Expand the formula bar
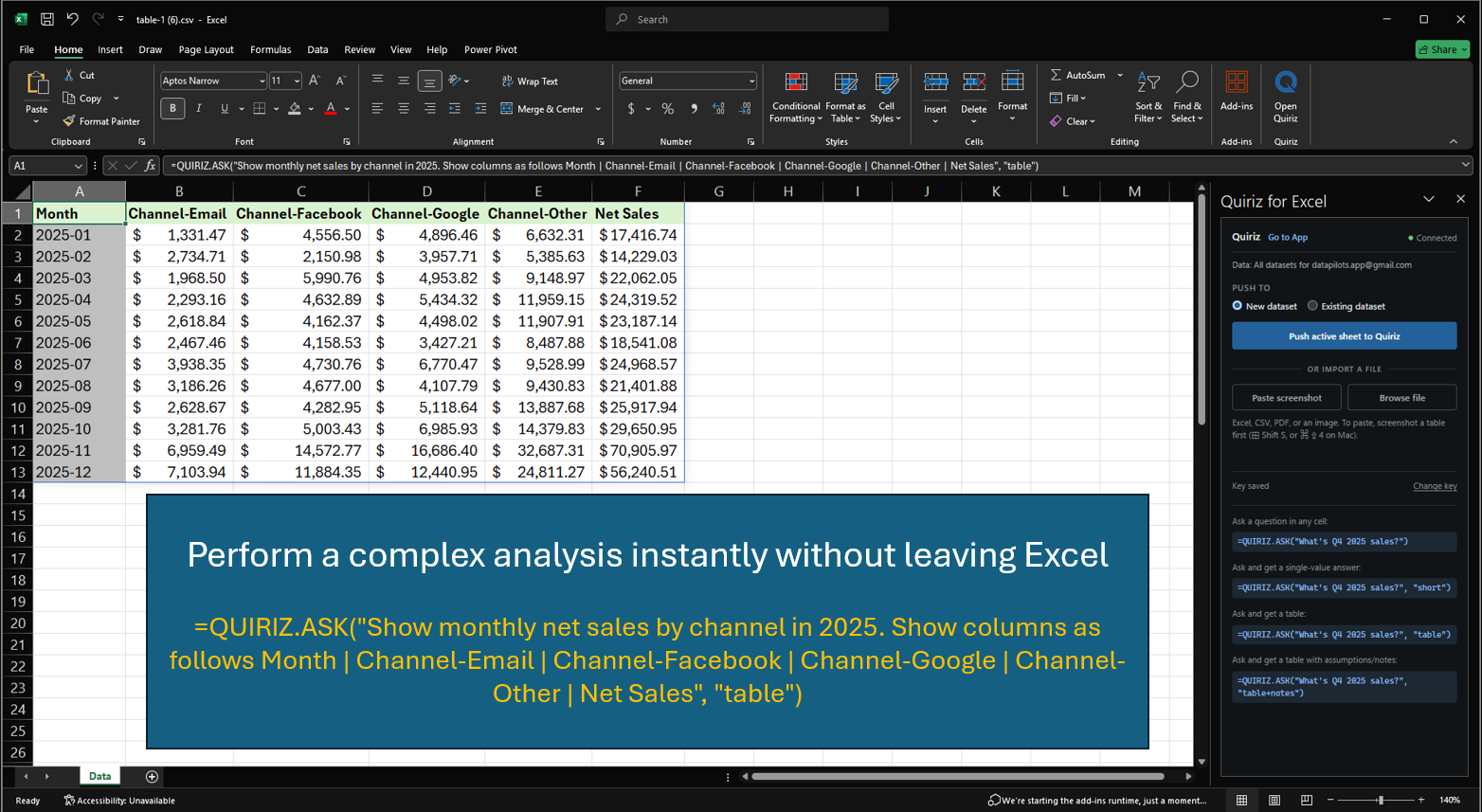This screenshot has width=1482, height=812. (1465, 165)
